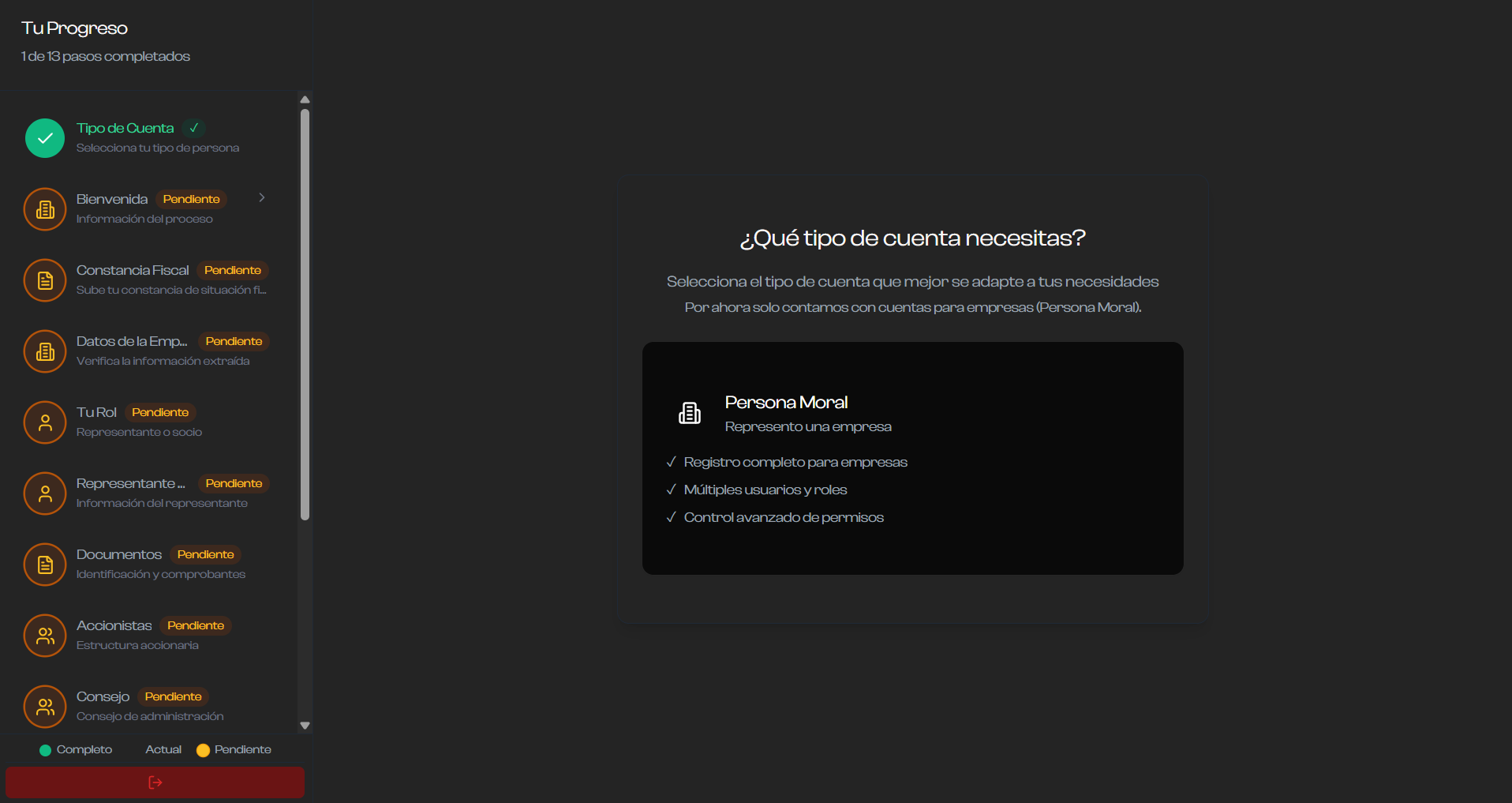Click Pendiente badge on Tu Rol

click(x=160, y=412)
